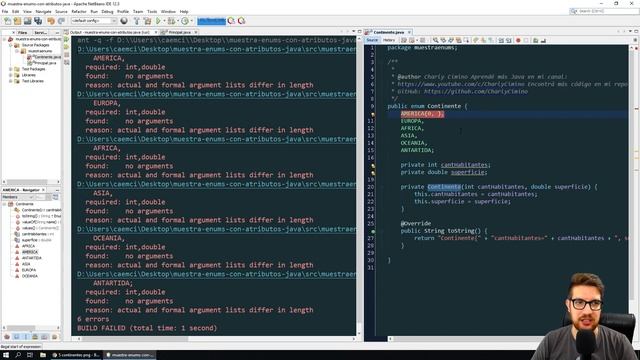
Task: Select the Continente.java editor tab
Action: pos(388,32)
